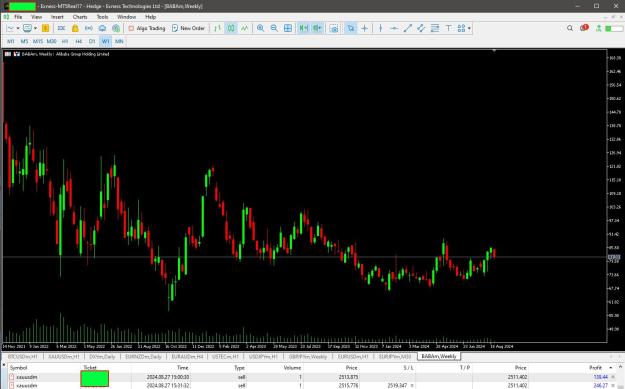
Task: Switch to the USTECm,H1 chart tab
Action: (226, 356)
